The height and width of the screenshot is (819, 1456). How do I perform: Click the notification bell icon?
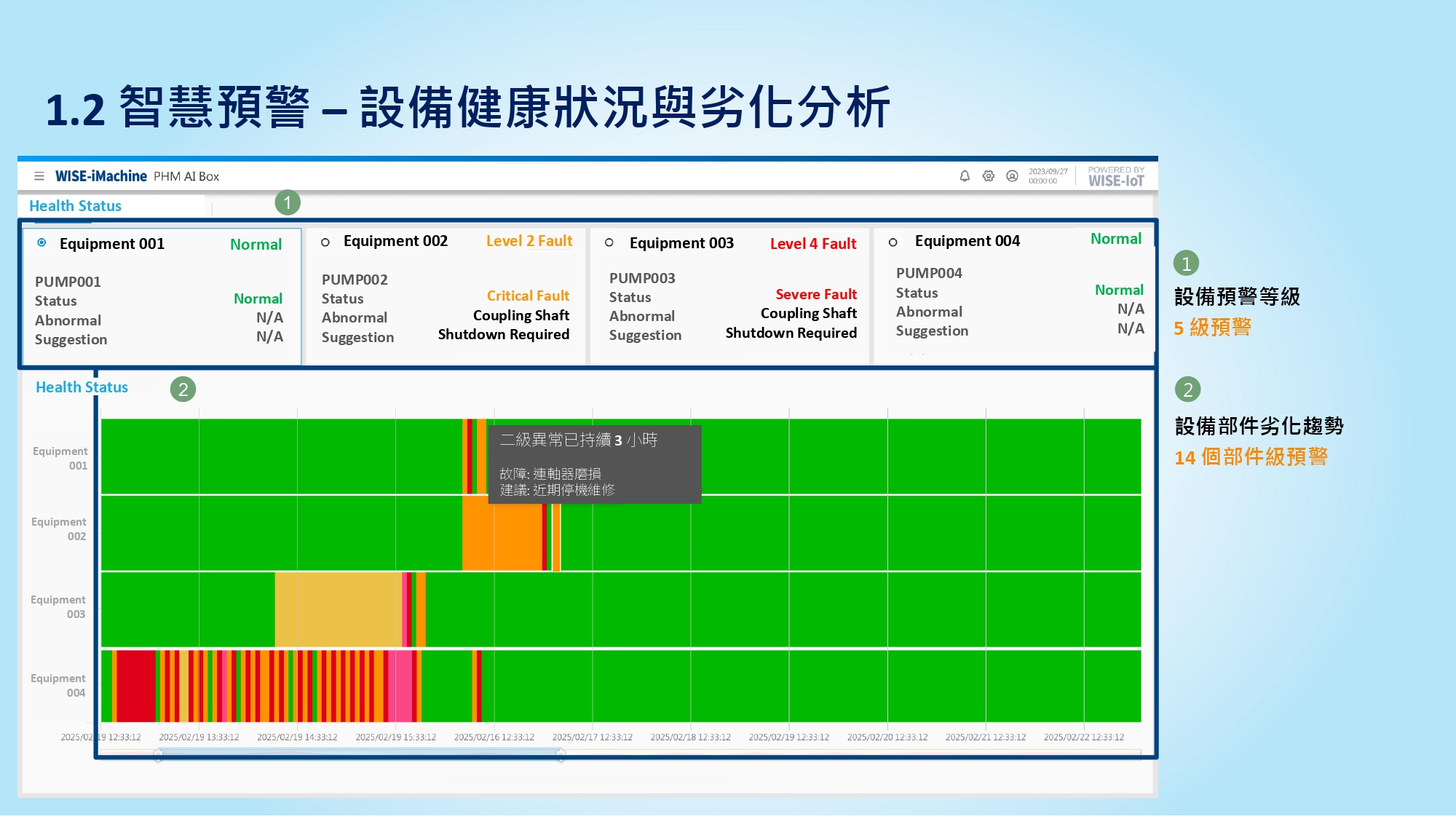tap(965, 176)
